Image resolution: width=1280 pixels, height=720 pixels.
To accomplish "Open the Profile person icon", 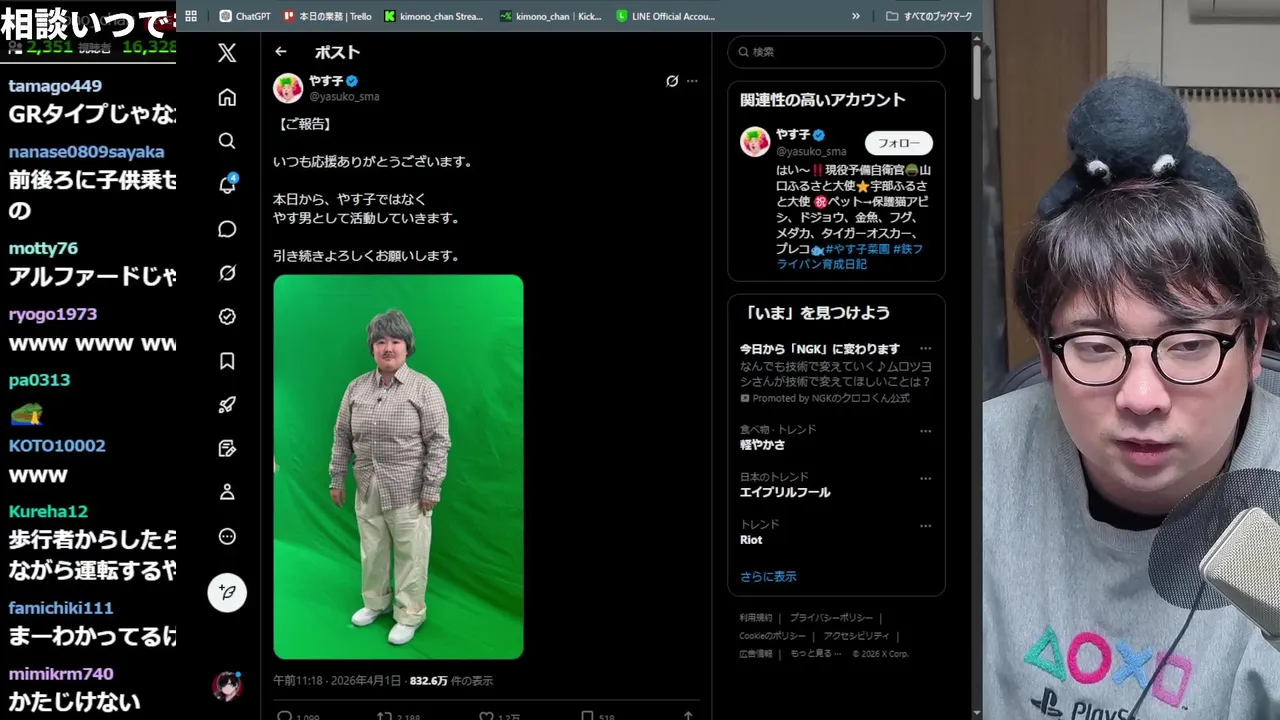I will (227, 492).
